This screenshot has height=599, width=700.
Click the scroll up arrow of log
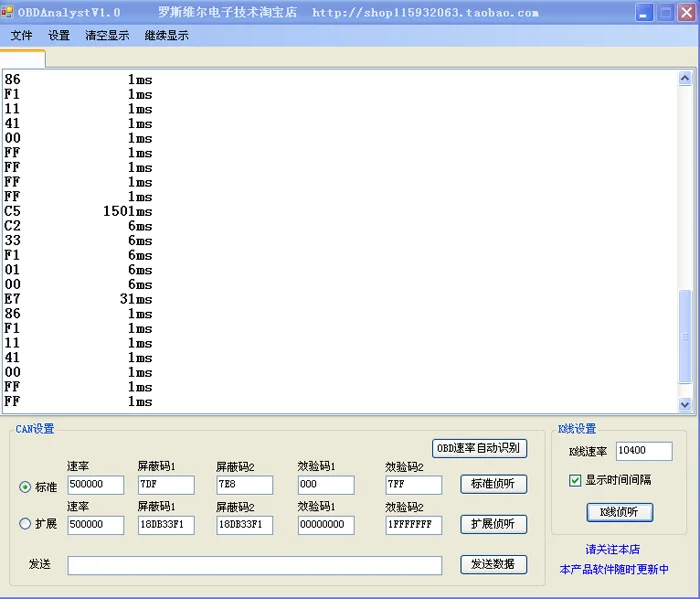[685, 79]
